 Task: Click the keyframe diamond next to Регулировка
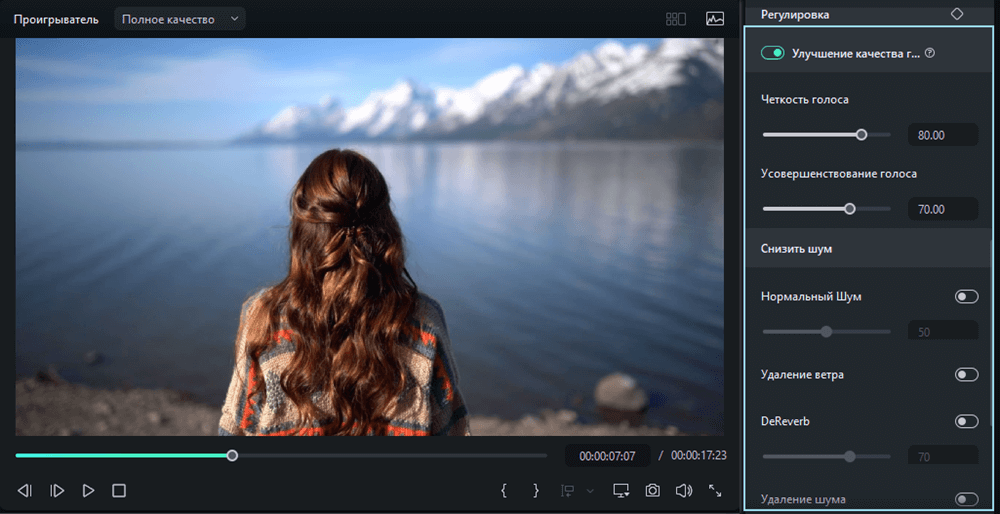[957, 14]
